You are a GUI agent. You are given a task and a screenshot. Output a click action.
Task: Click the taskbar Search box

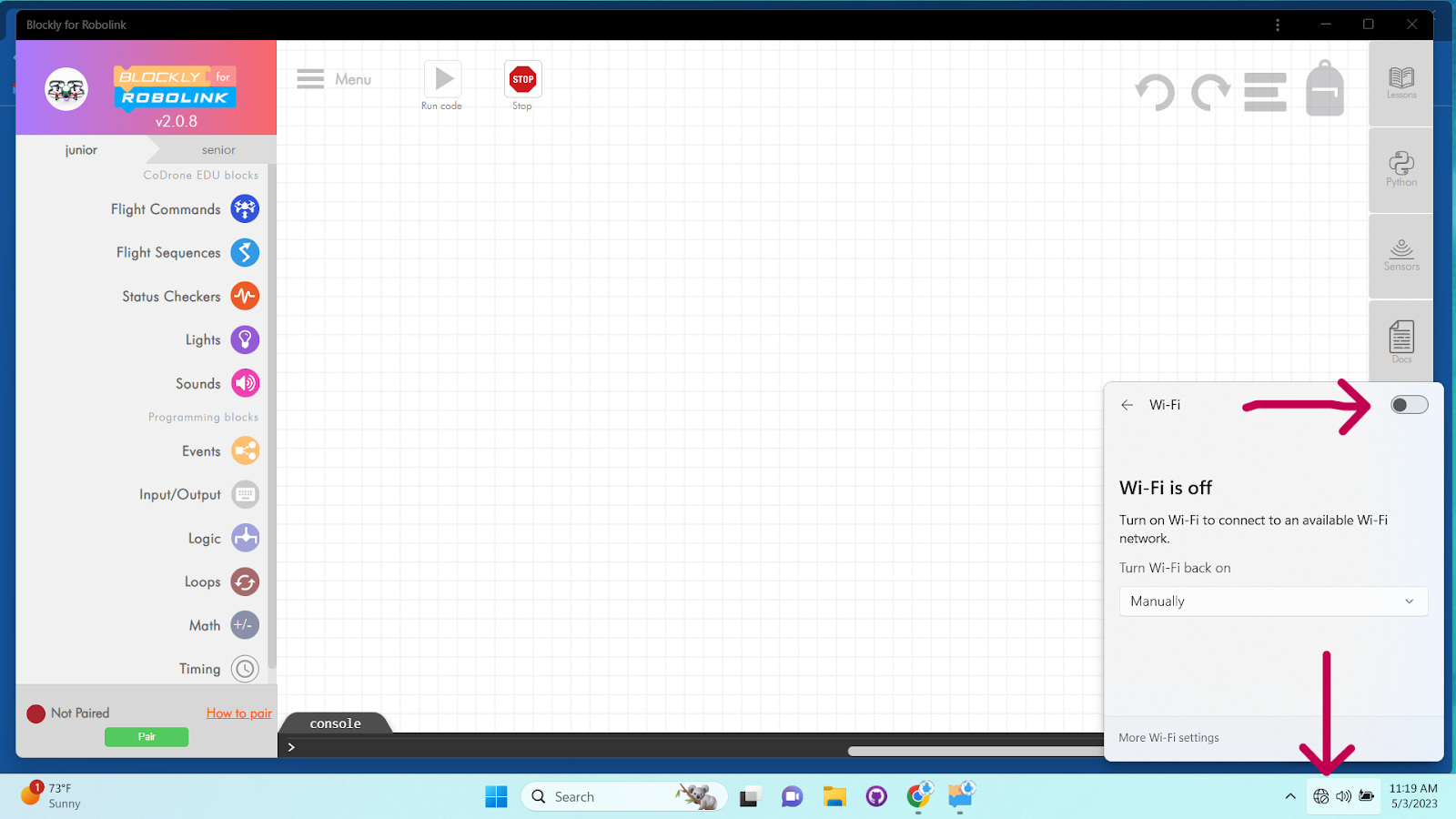tap(624, 797)
